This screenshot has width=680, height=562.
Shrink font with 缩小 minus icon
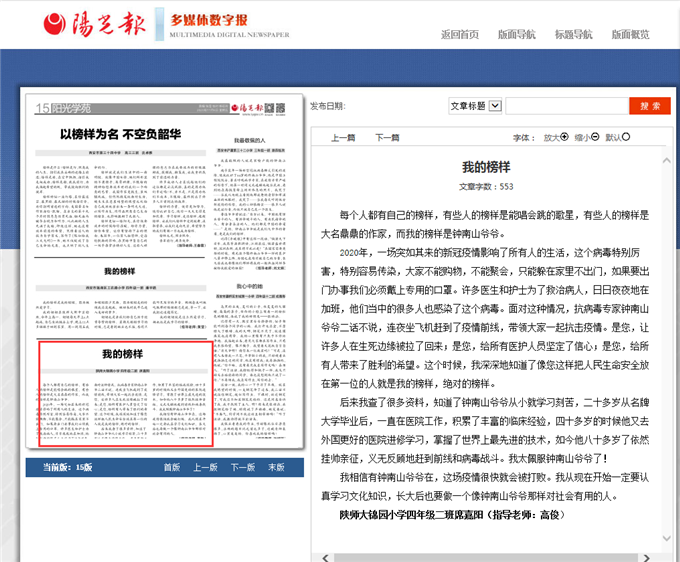(595, 137)
